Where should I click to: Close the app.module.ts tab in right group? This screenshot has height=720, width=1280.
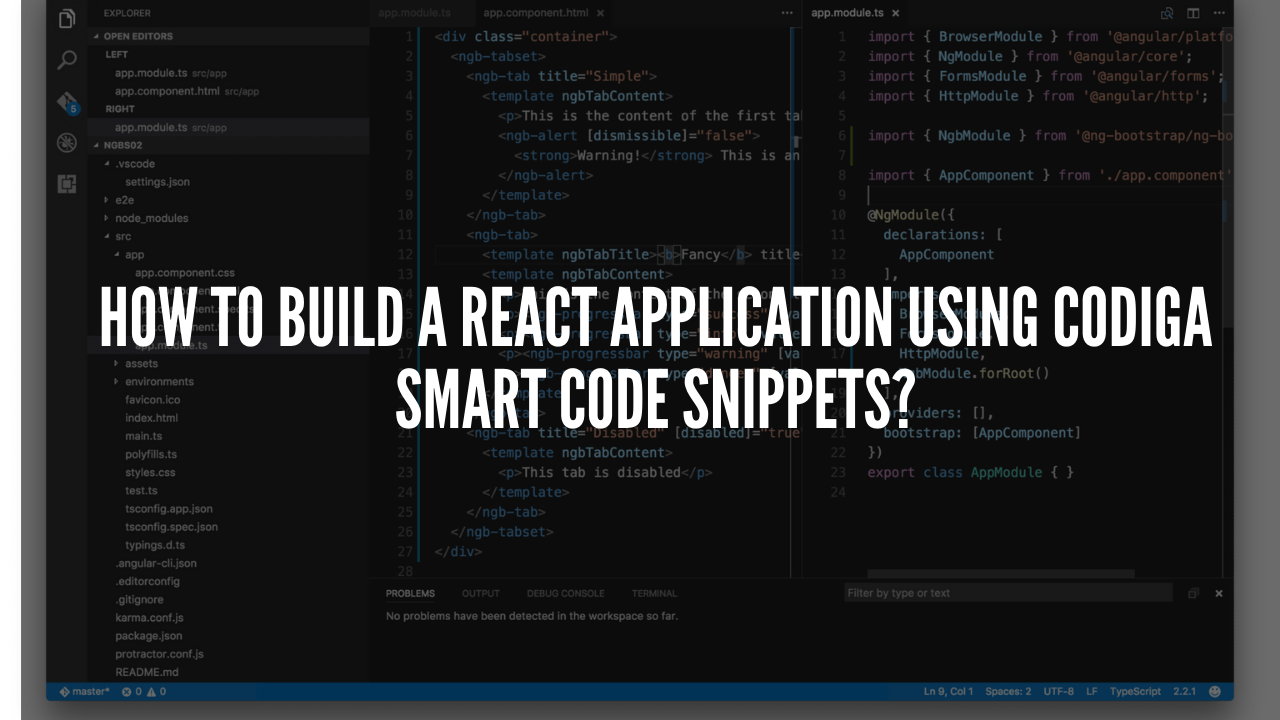[895, 14]
